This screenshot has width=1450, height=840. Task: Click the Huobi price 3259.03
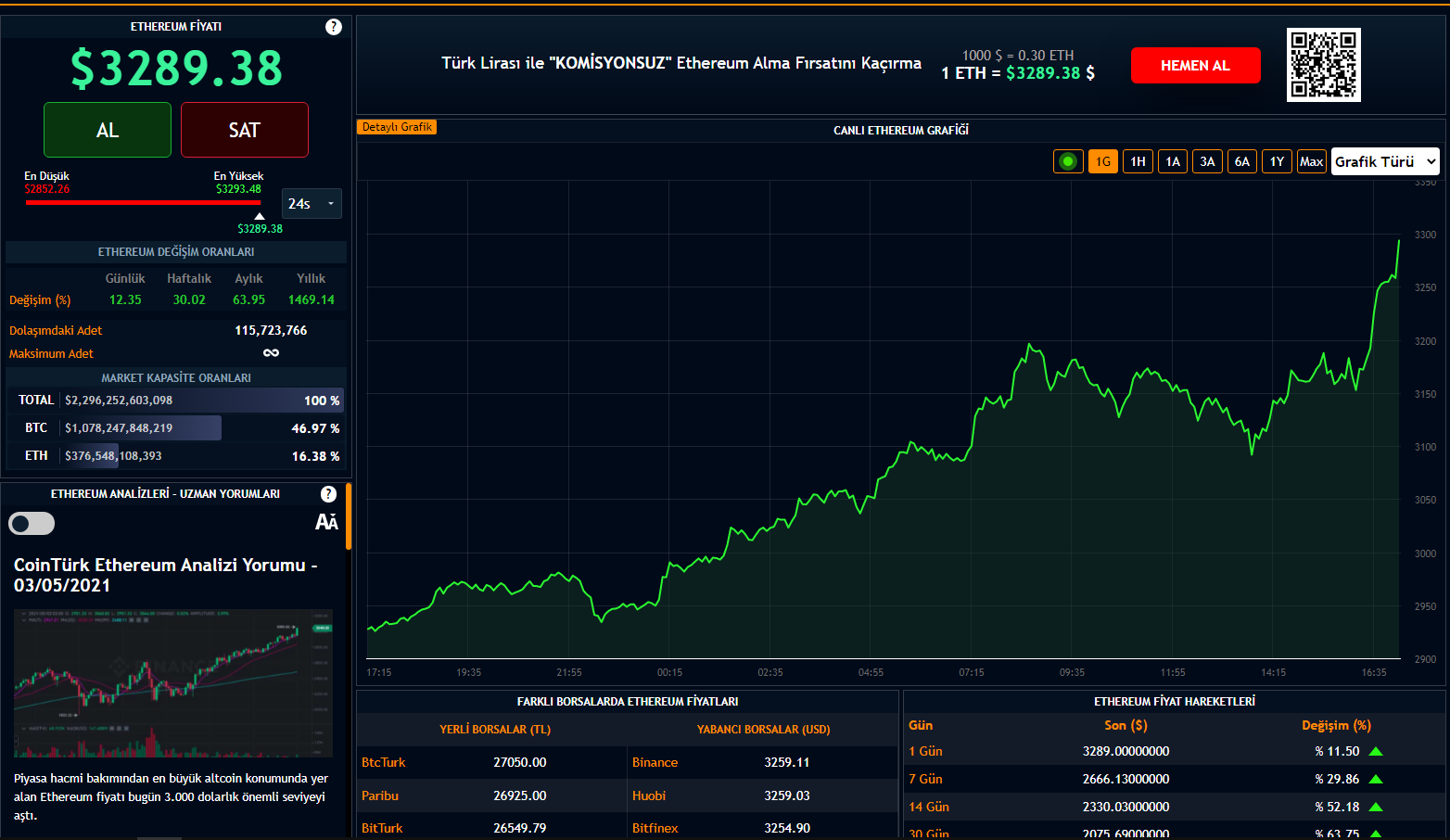(x=787, y=796)
